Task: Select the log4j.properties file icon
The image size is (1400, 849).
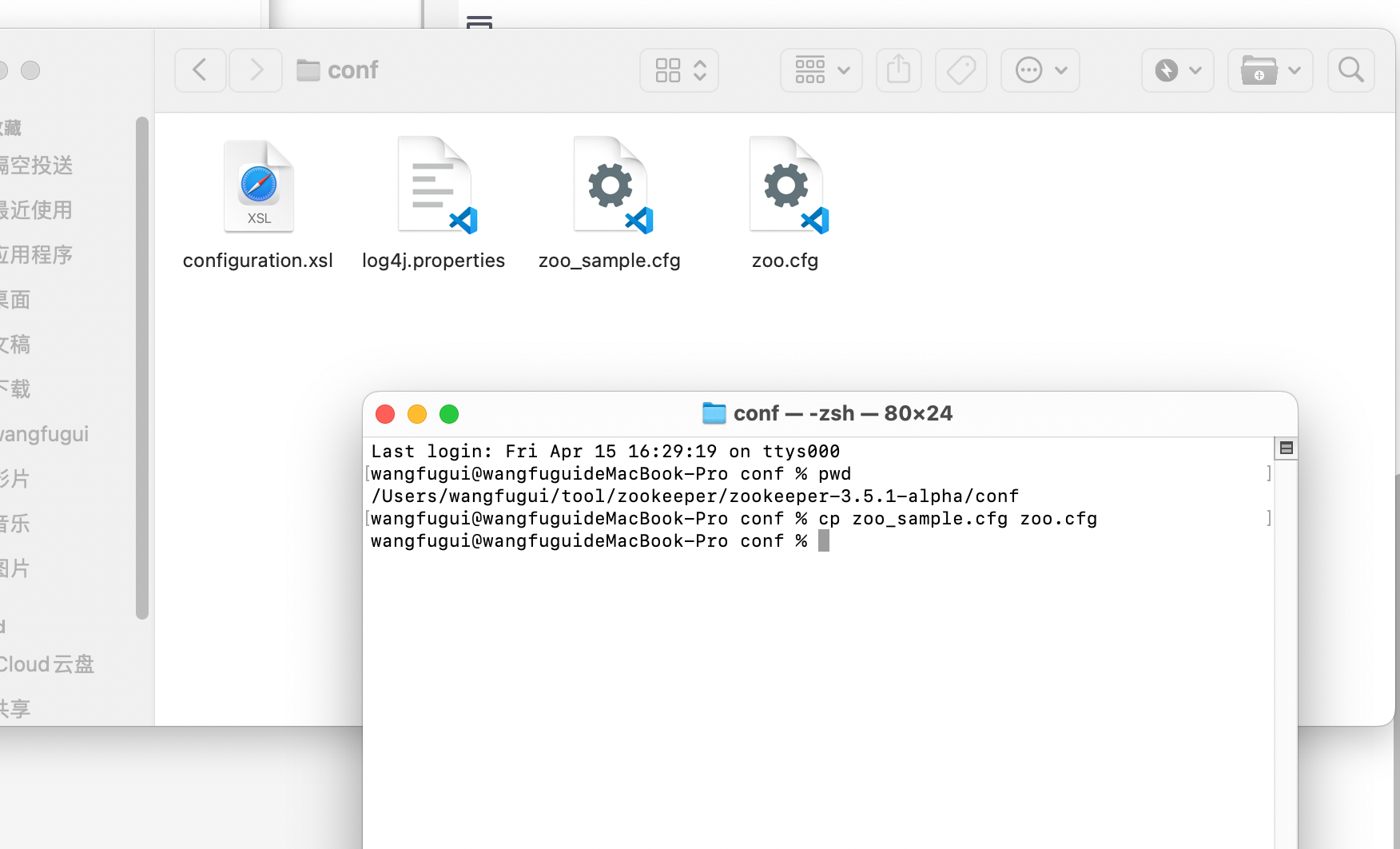Action: pyautogui.click(x=436, y=185)
